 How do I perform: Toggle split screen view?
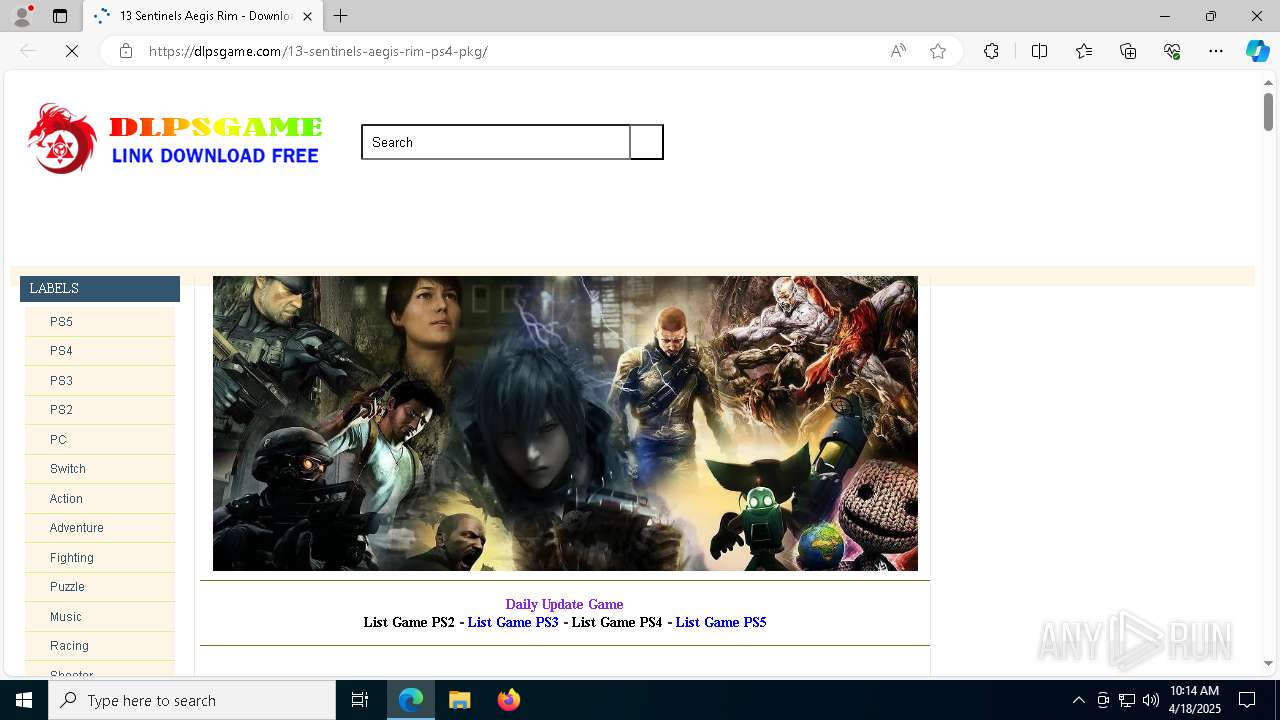tap(1039, 51)
